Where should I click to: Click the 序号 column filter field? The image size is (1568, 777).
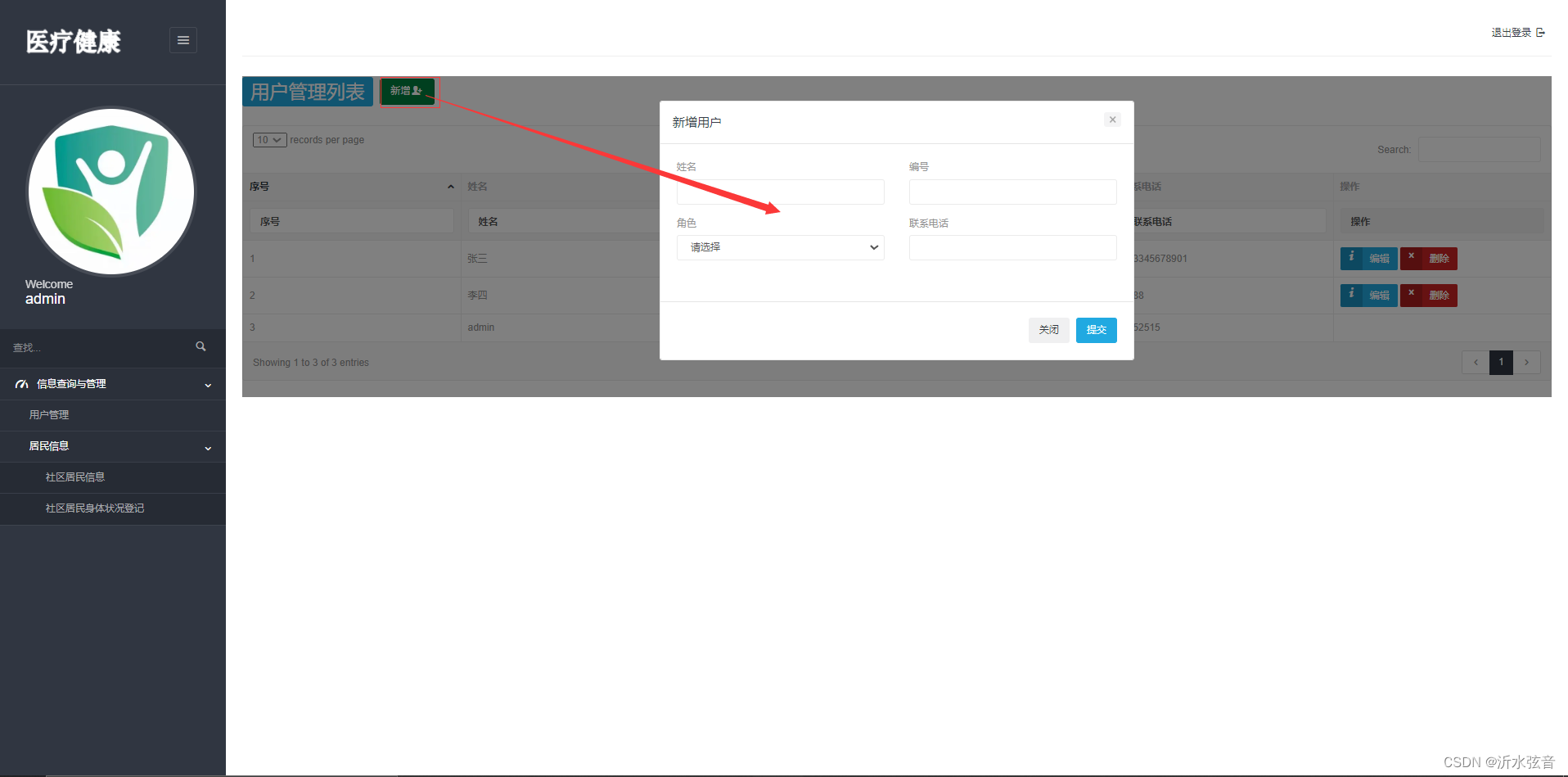(x=352, y=221)
